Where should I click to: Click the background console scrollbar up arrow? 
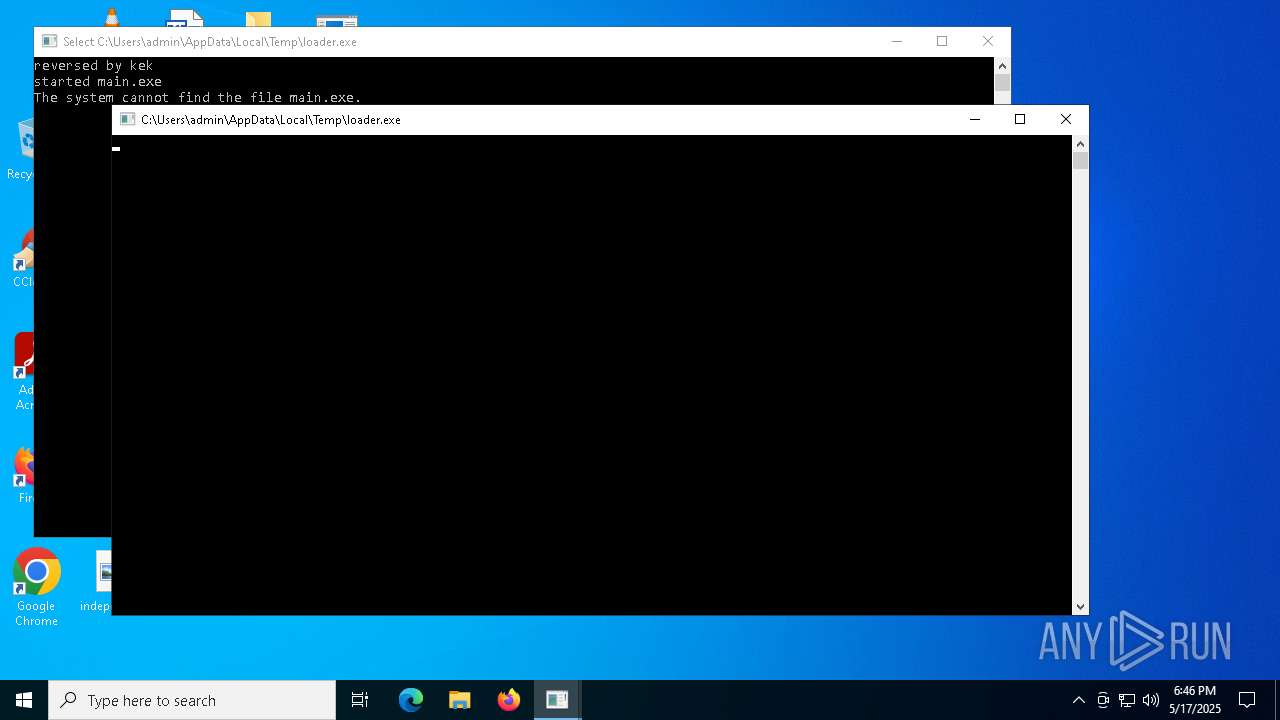tap(1002, 66)
